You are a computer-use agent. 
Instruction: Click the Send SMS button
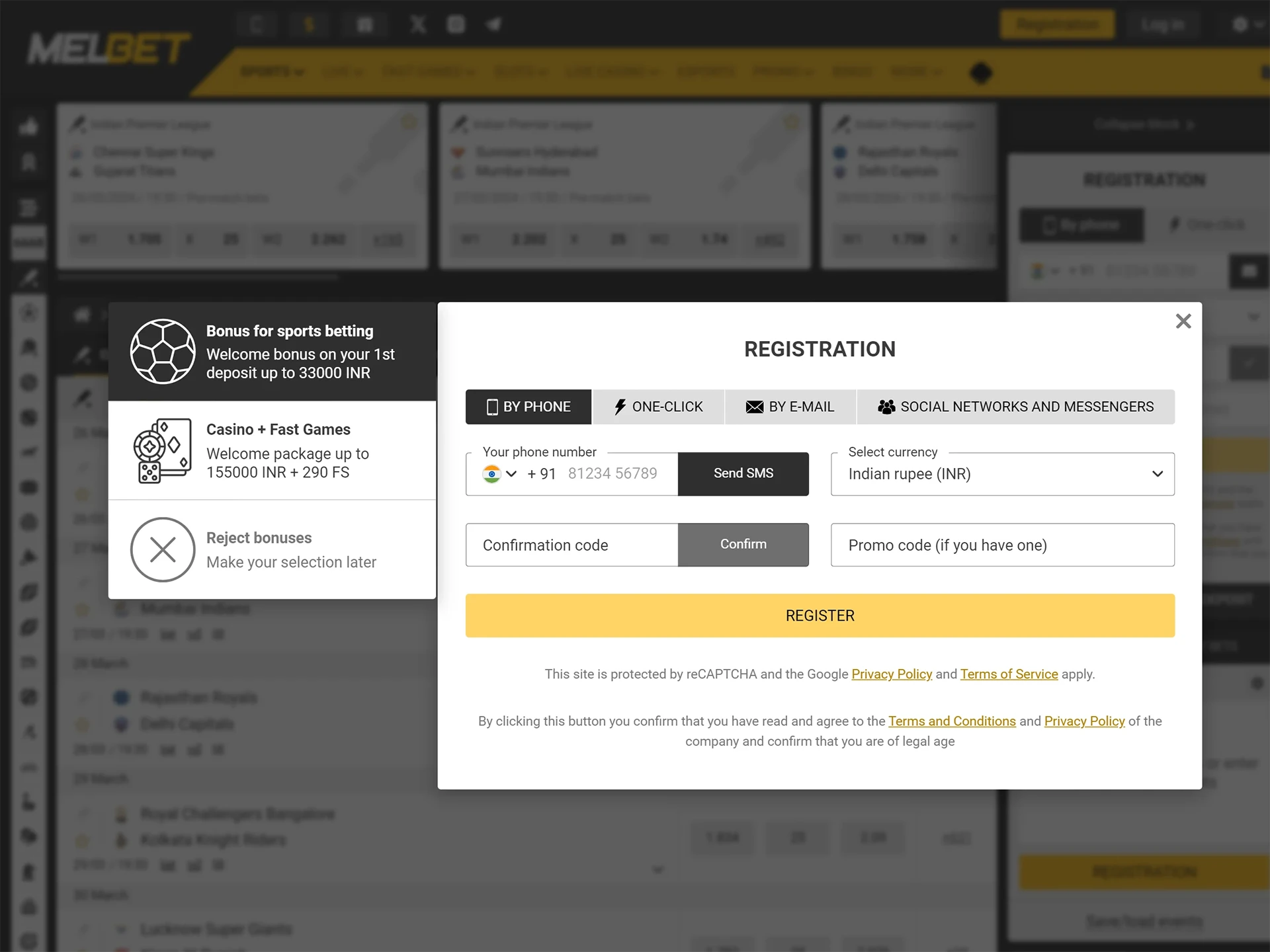743,472
